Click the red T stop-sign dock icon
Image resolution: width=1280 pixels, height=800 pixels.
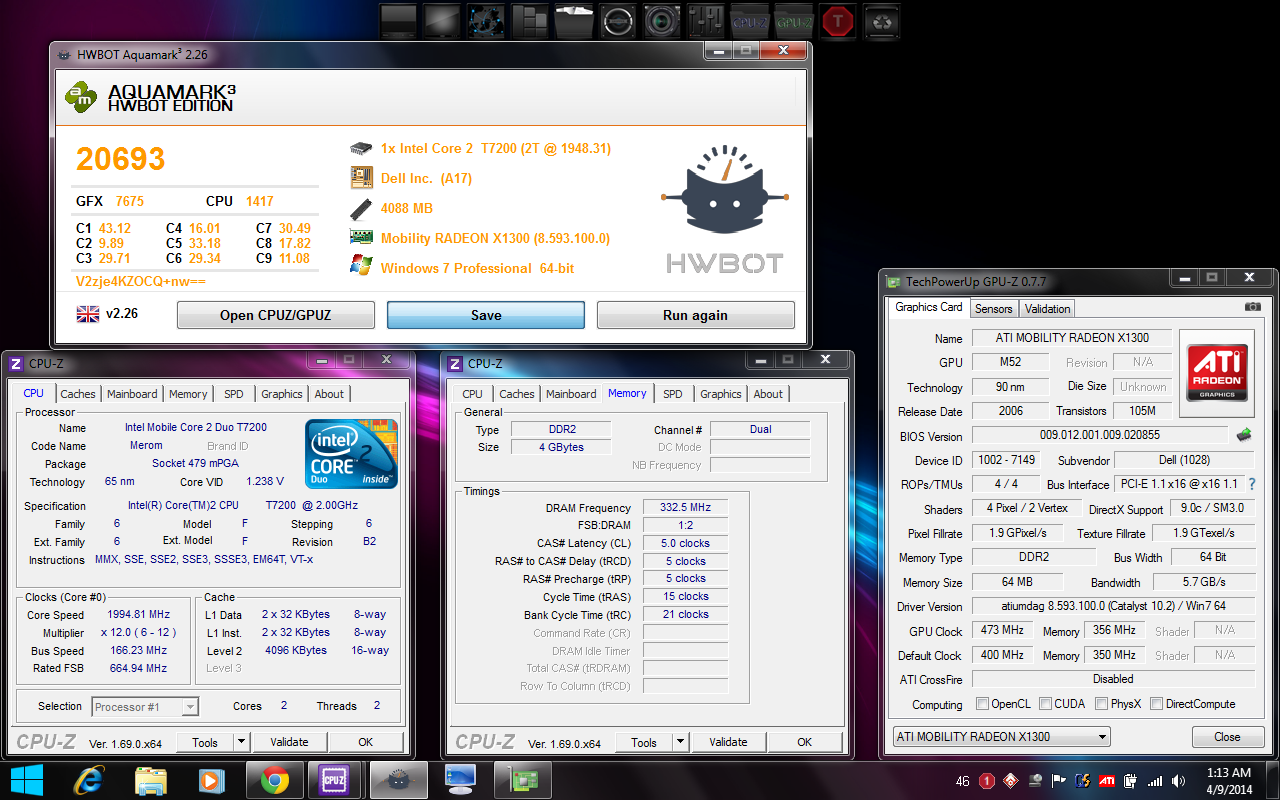click(x=838, y=21)
